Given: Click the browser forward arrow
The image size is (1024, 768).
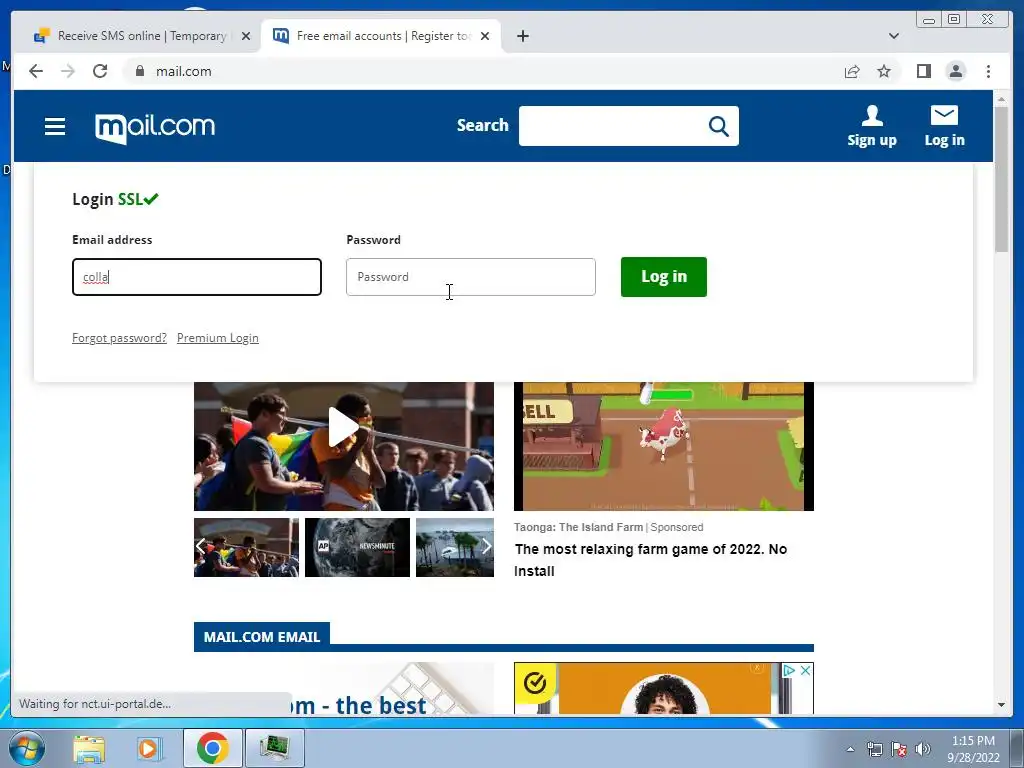Looking at the screenshot, I should [x=68, y=71].
